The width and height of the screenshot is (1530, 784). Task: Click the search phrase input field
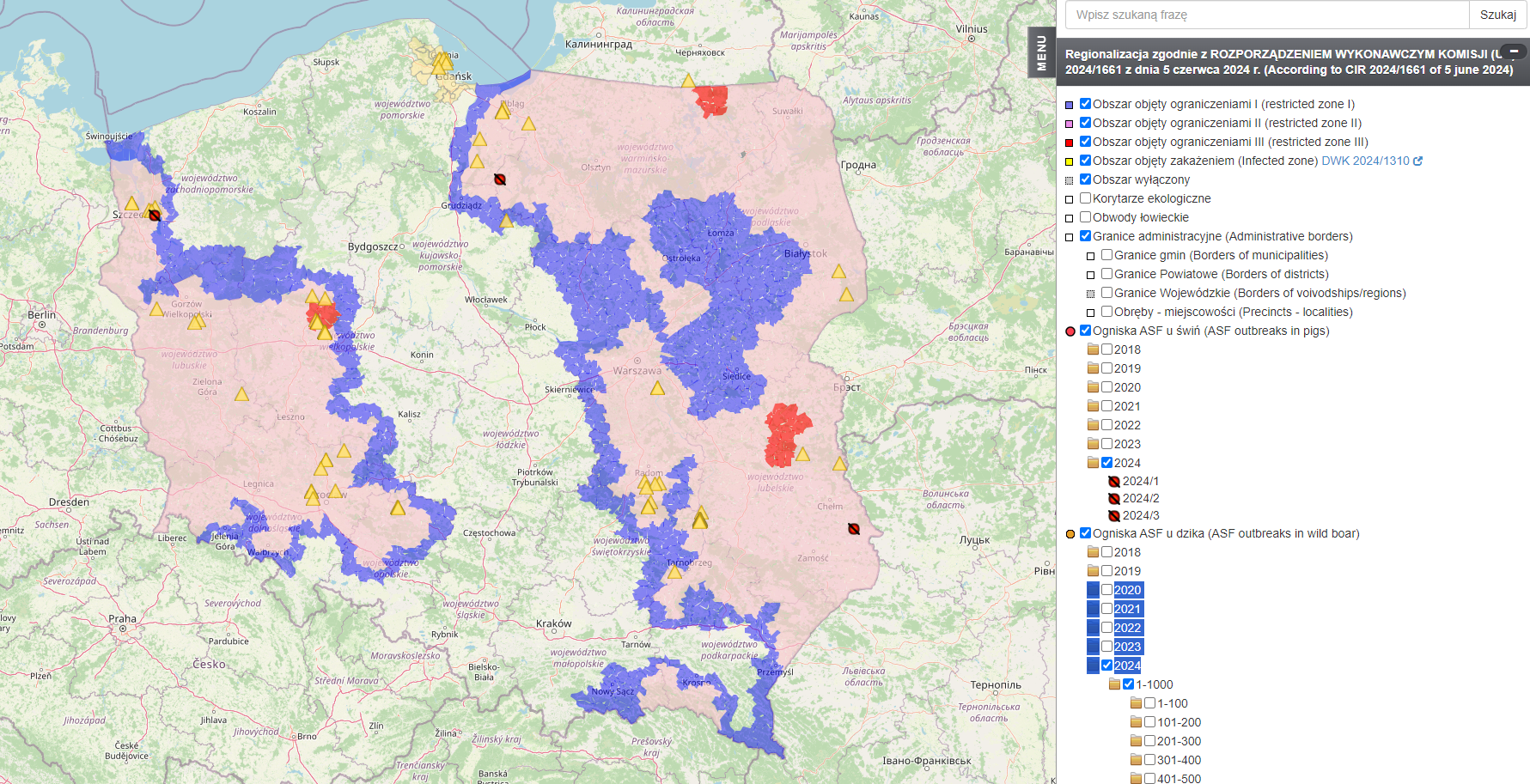tap(1266, 15)
